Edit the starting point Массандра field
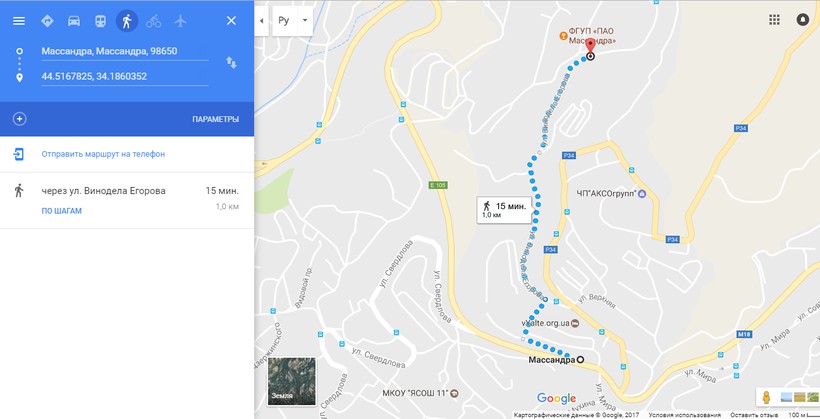This screenshot has width=820, height=419. (x=125, y=51)
